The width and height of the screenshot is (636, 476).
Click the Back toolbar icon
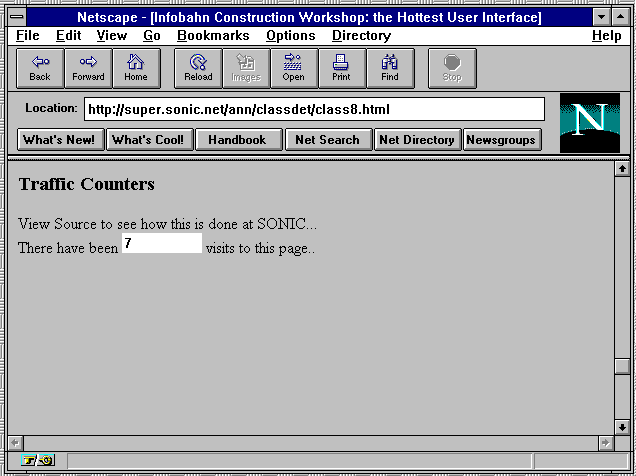click(x=40, y=68)
